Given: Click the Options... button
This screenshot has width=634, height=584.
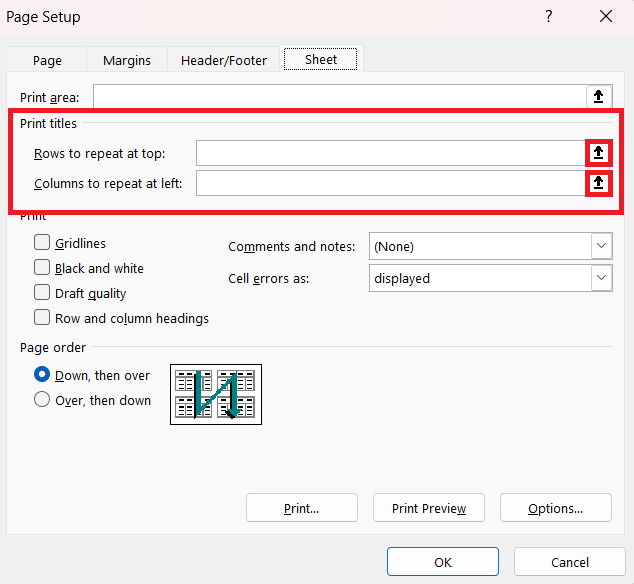Looking at the screenshot, I should pyautogui.click(x=556, y=508).
